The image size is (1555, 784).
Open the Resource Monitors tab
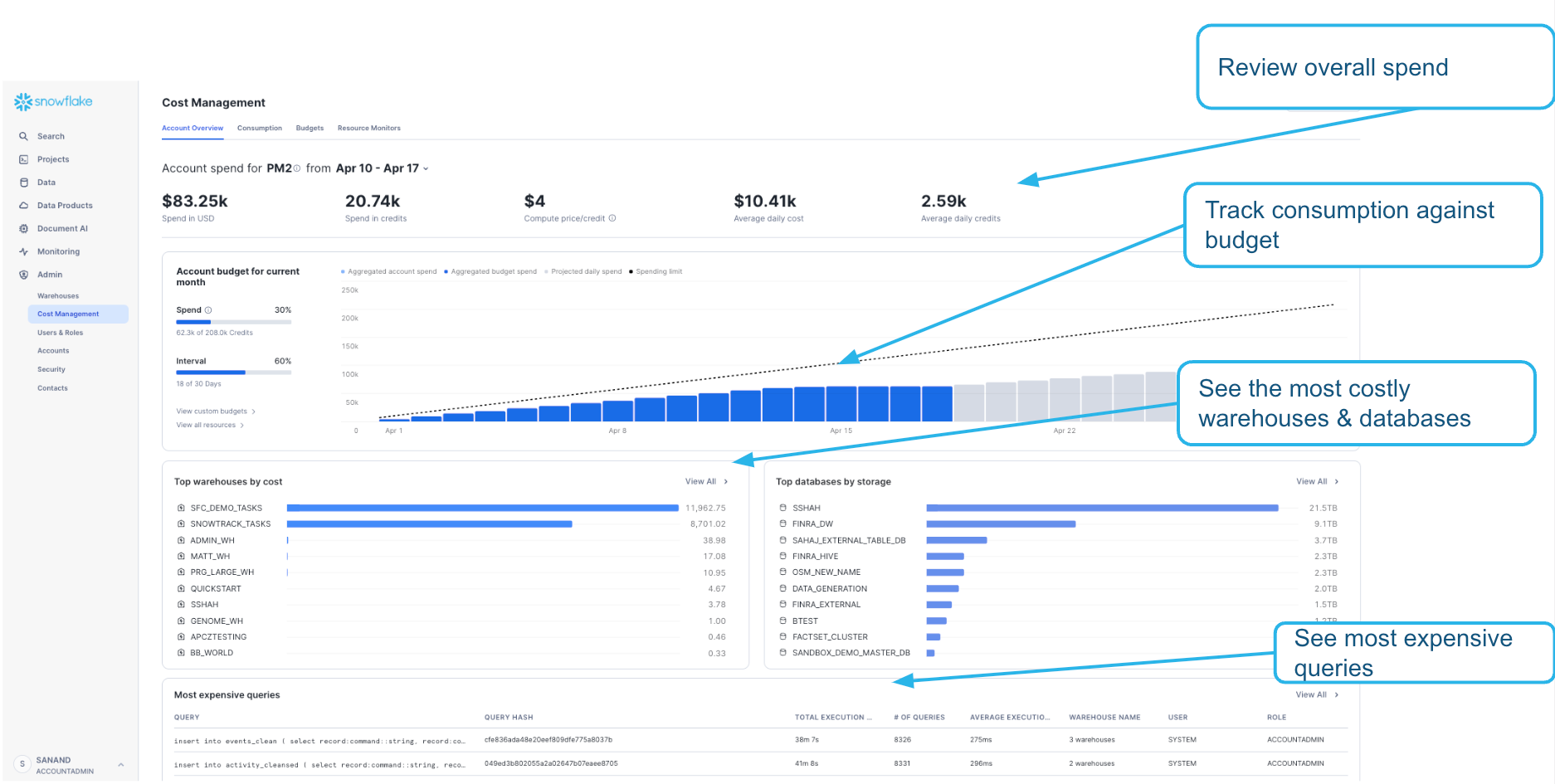click(368, 129)
